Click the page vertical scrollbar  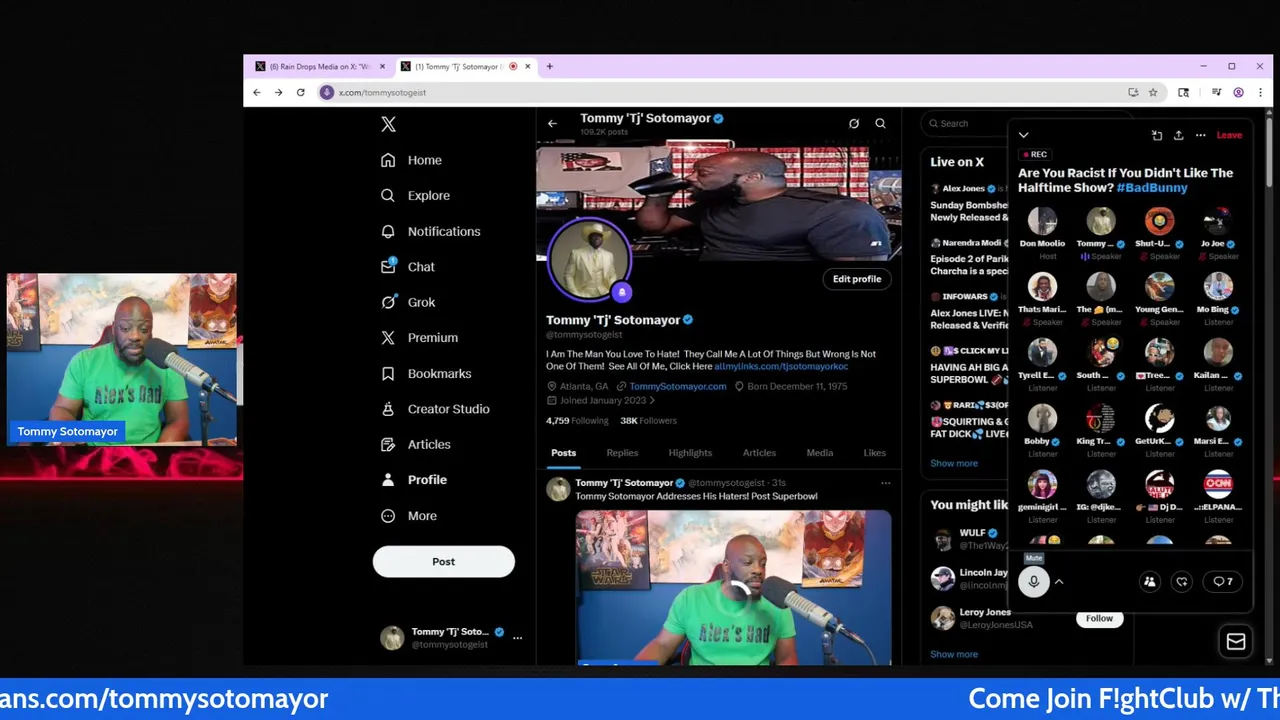[1268, 150]
